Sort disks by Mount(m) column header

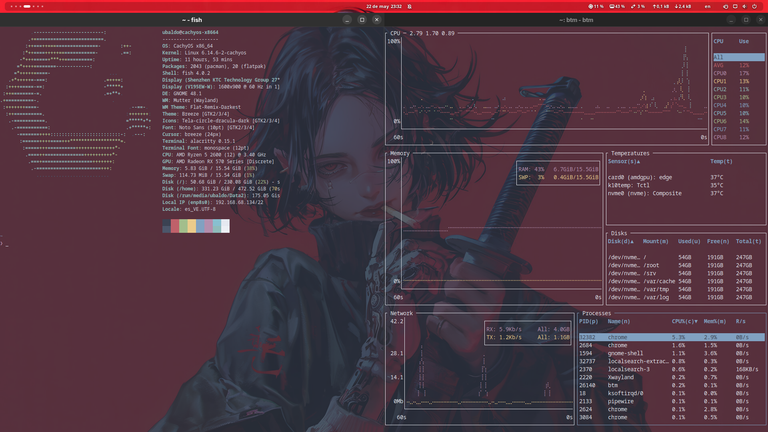point(655,241)
